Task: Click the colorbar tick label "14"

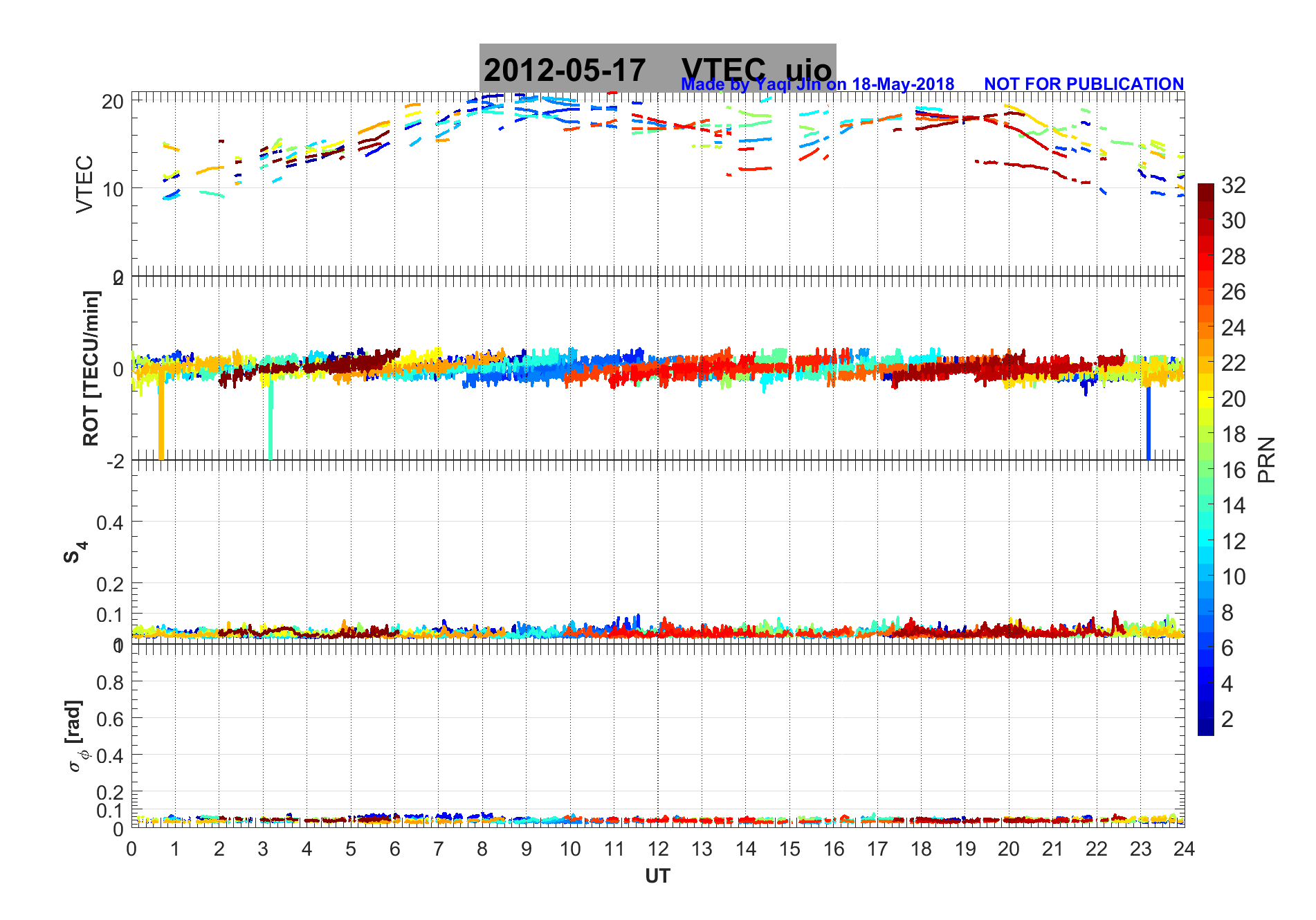Action: click(x=1234, y=506)
